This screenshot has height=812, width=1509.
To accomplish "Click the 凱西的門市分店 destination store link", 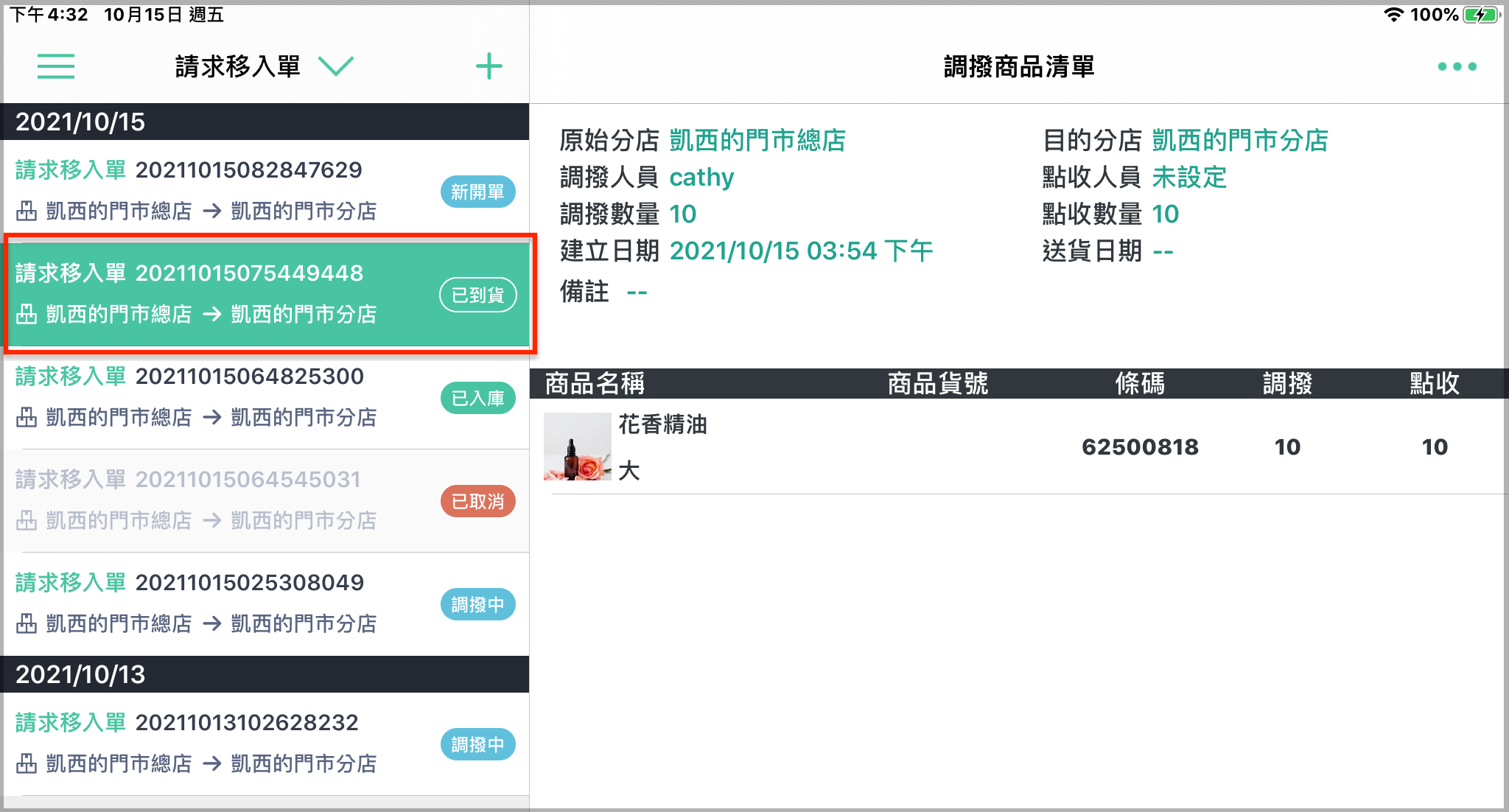I will (1240, 140).
